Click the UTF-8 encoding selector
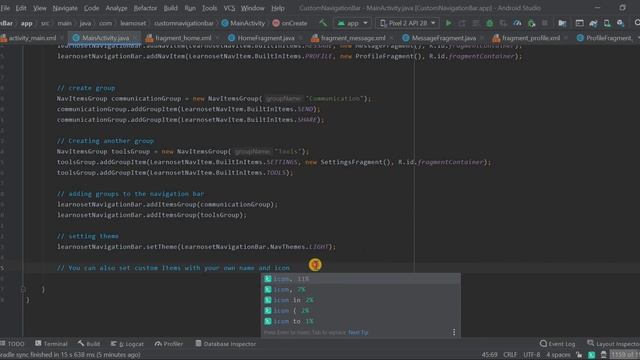The height and width of the screenshot is (360, 640). (531, 355)
